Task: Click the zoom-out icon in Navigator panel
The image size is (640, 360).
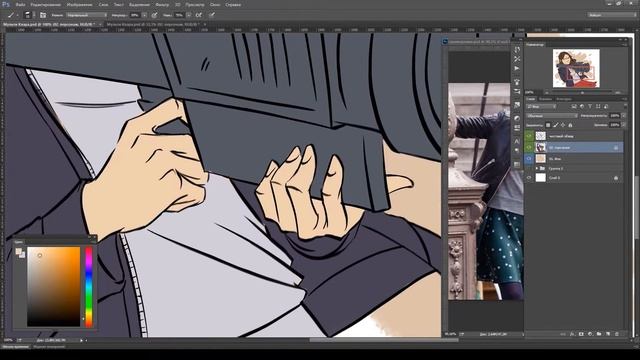Action: point(547,93)
